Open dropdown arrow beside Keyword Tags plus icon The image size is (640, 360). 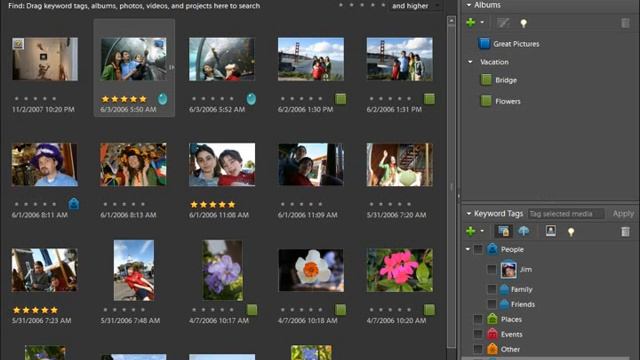482,231
